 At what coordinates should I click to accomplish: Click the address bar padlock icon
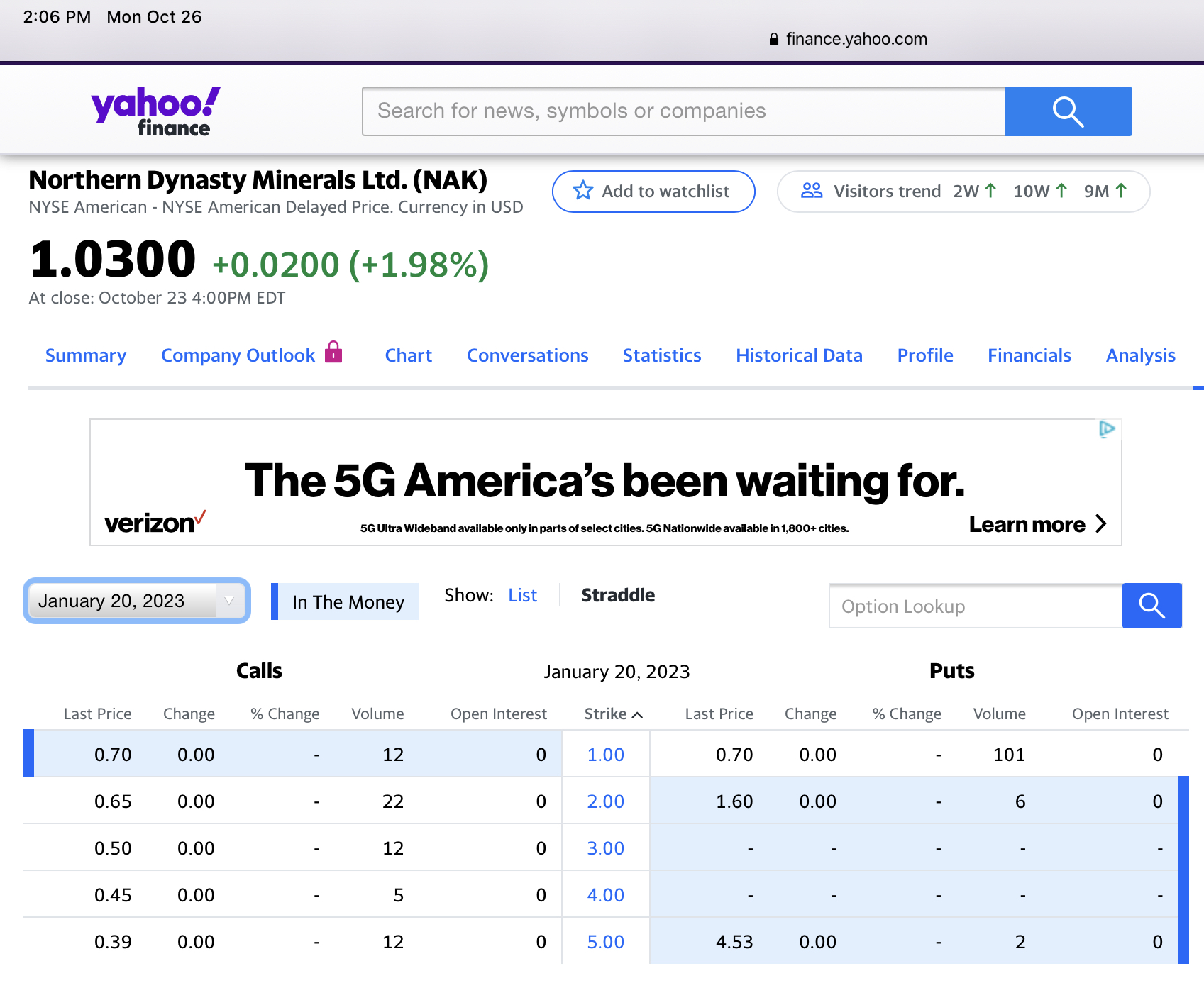pyautogui.click(x=773, y=40)
